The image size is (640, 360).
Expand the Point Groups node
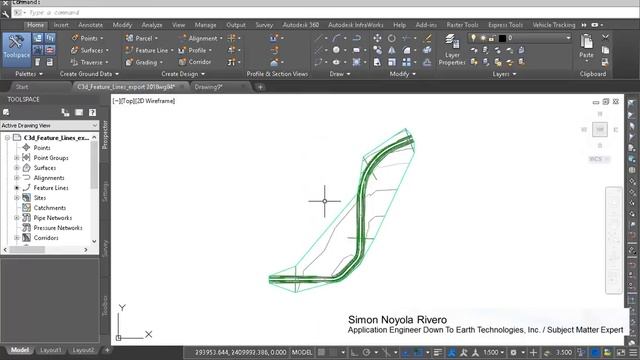[x=17, y=158]
